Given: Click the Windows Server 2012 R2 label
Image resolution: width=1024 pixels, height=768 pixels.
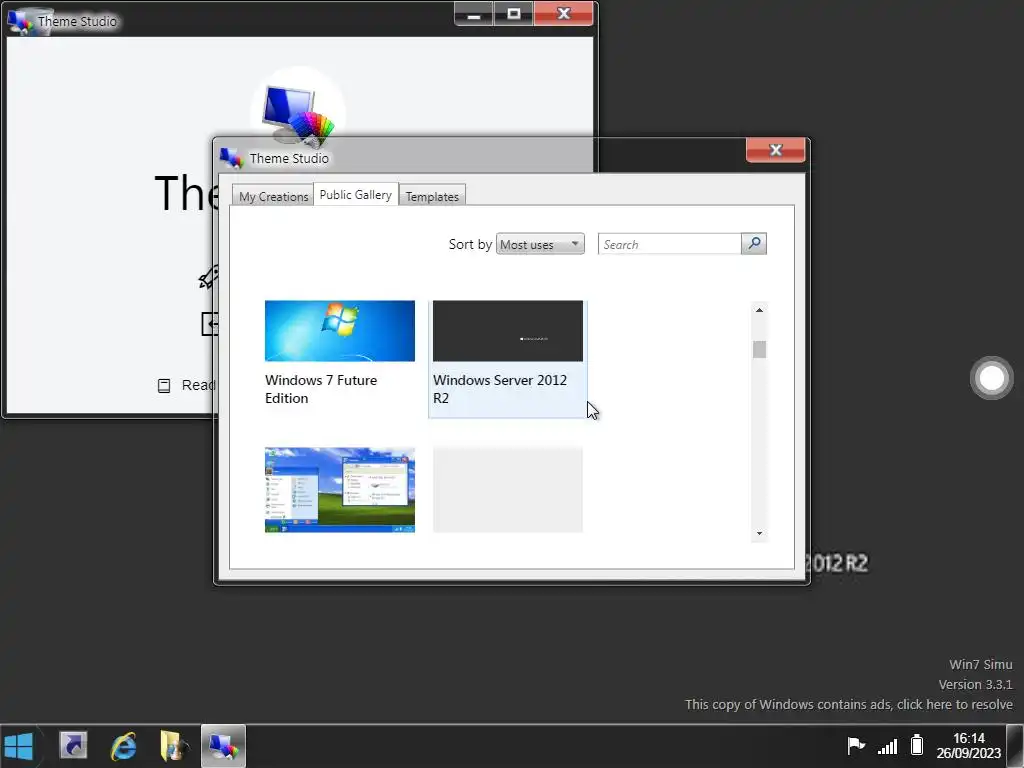Looking at the screenshot, I should point(500,389).
